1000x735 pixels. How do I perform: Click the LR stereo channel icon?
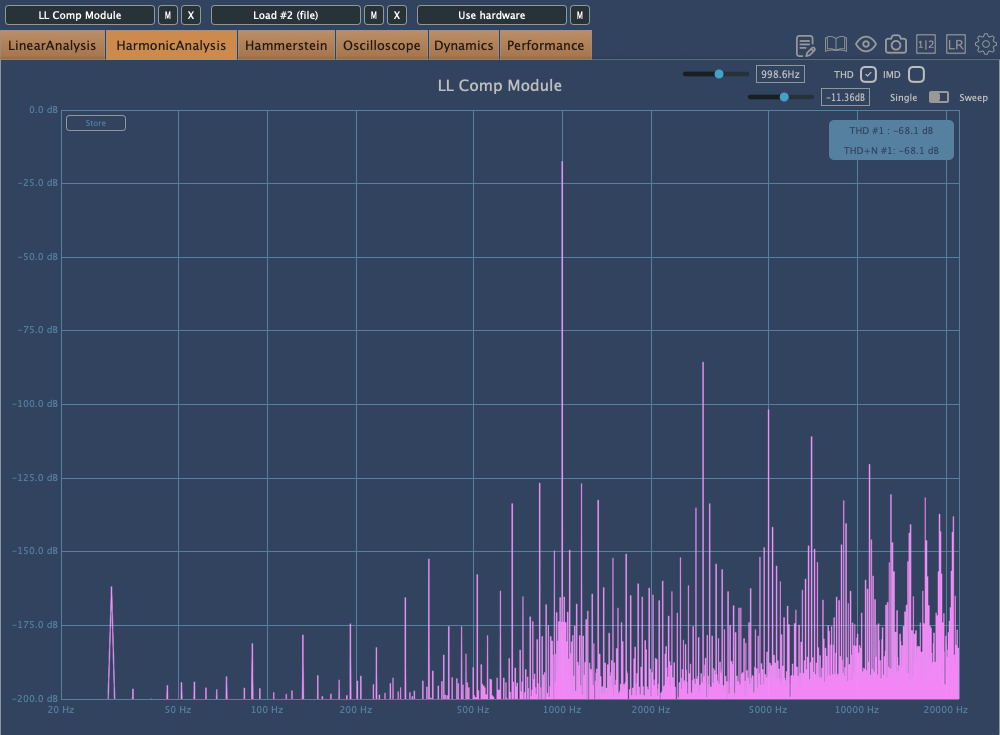pos(956,45)
